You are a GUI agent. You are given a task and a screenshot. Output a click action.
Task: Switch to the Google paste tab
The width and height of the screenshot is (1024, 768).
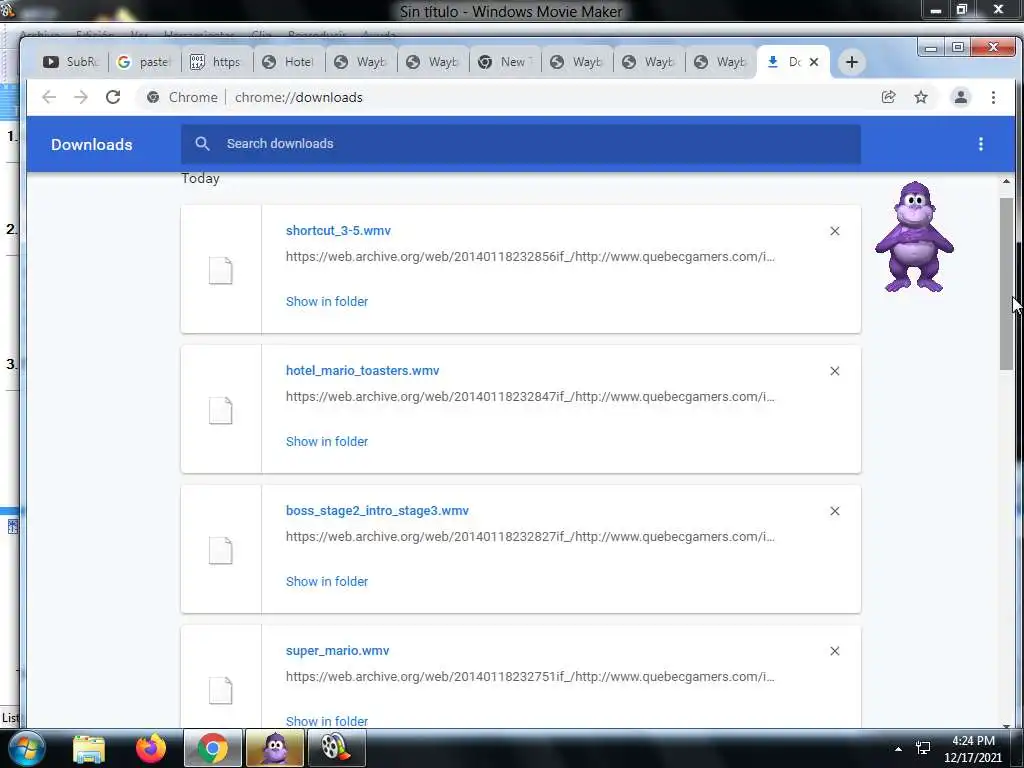(x=144, y=62)
